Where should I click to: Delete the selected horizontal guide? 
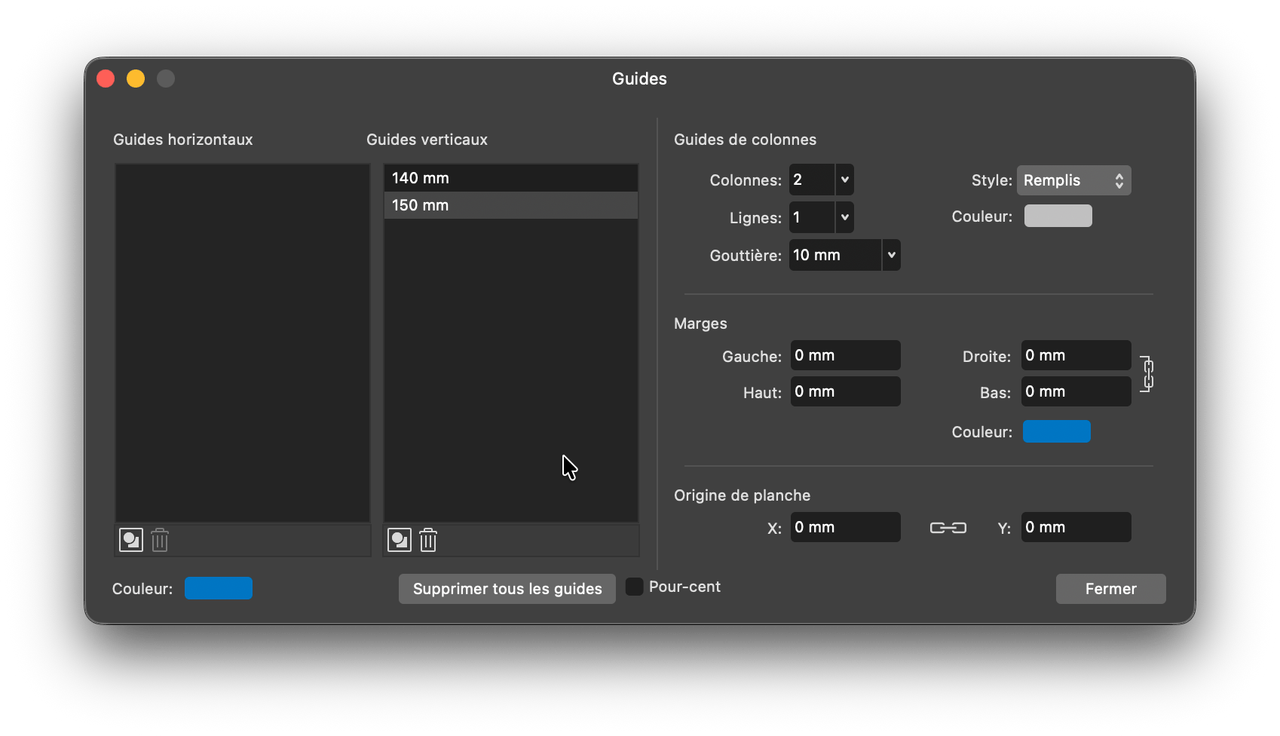coord(159,539)
